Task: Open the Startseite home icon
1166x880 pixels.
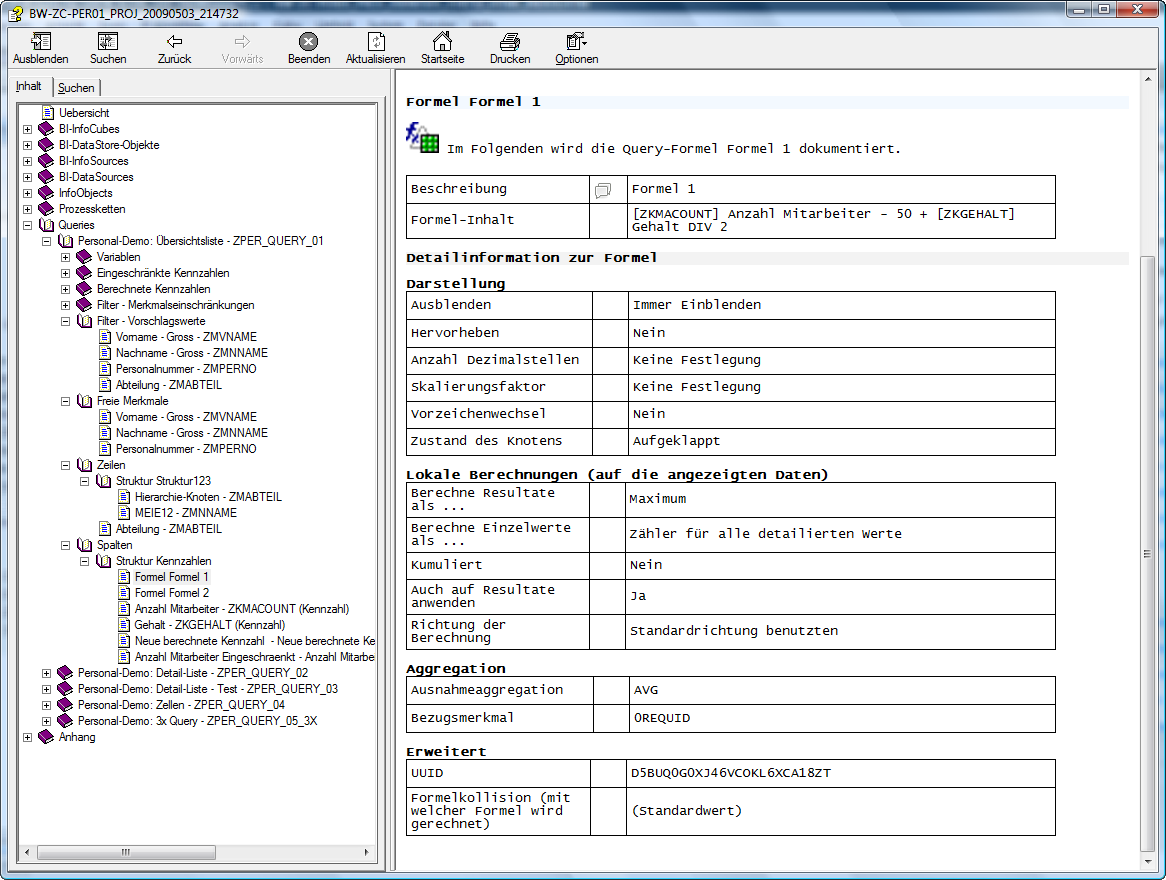Action: (x=442, y=42)
